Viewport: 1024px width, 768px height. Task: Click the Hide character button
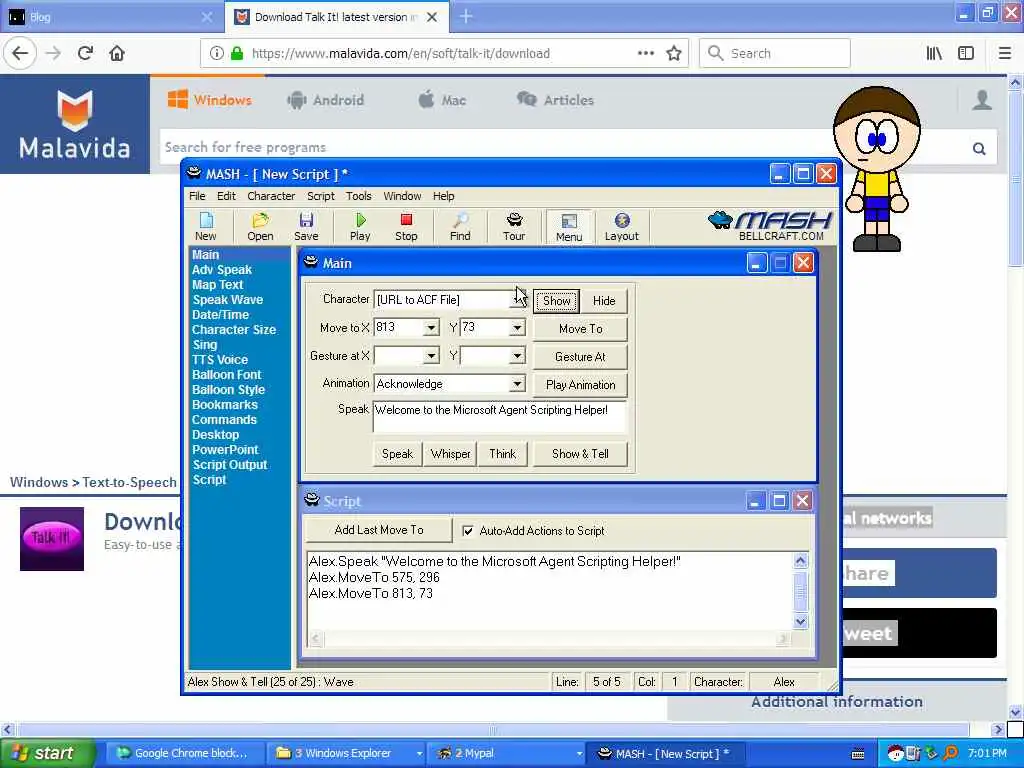(x=604, y=301)
